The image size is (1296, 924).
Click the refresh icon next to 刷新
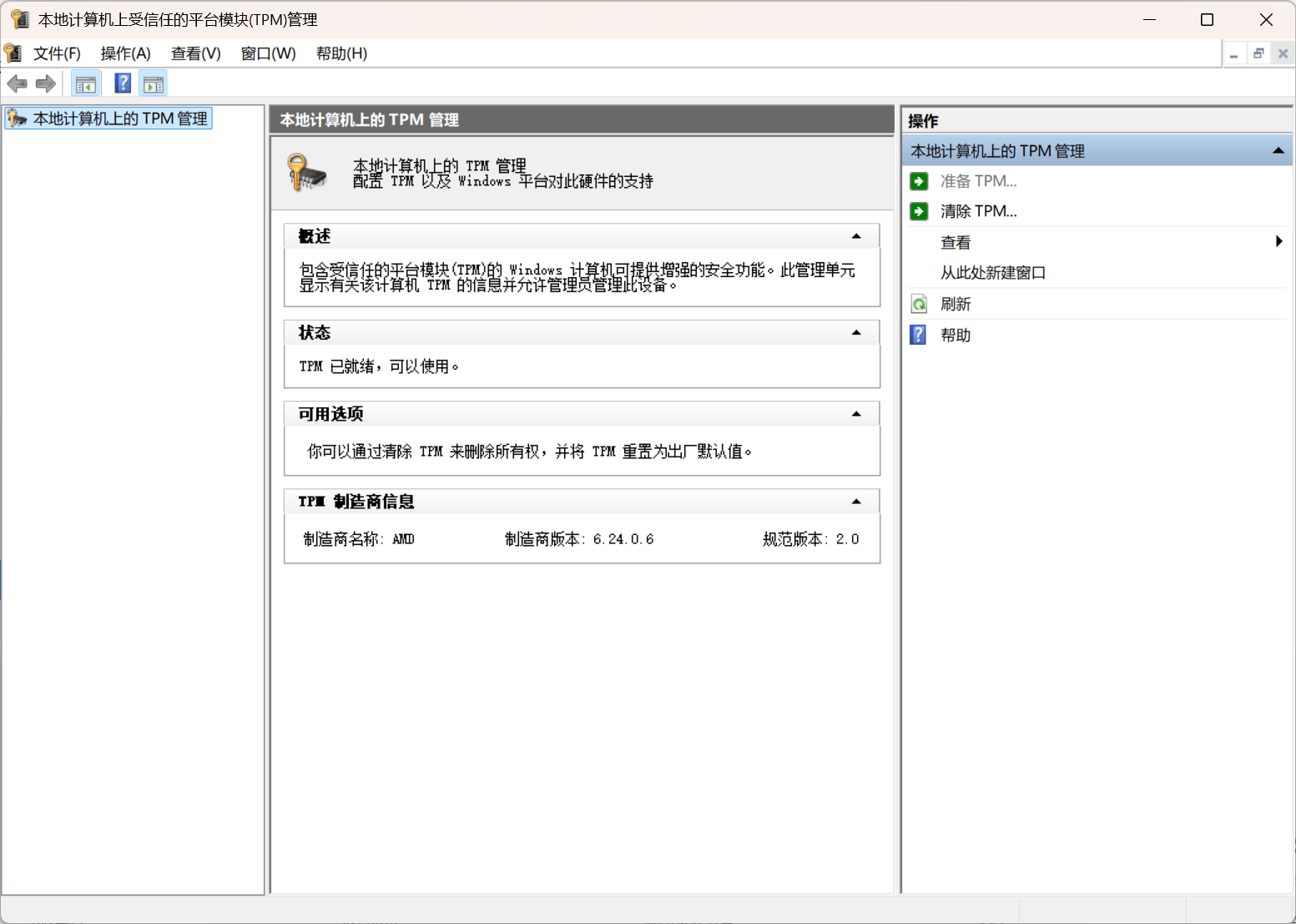(918, 303)
